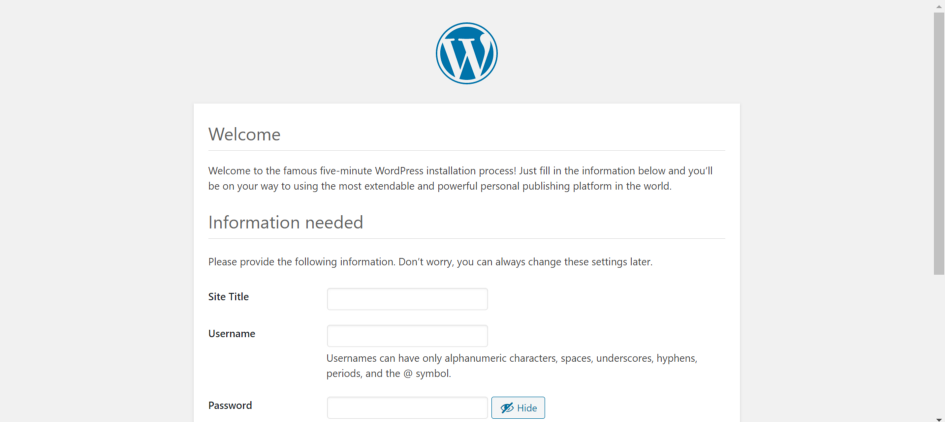945x422 pixels.
Task: Click the Information needed heading
Action: coord(286,222)
